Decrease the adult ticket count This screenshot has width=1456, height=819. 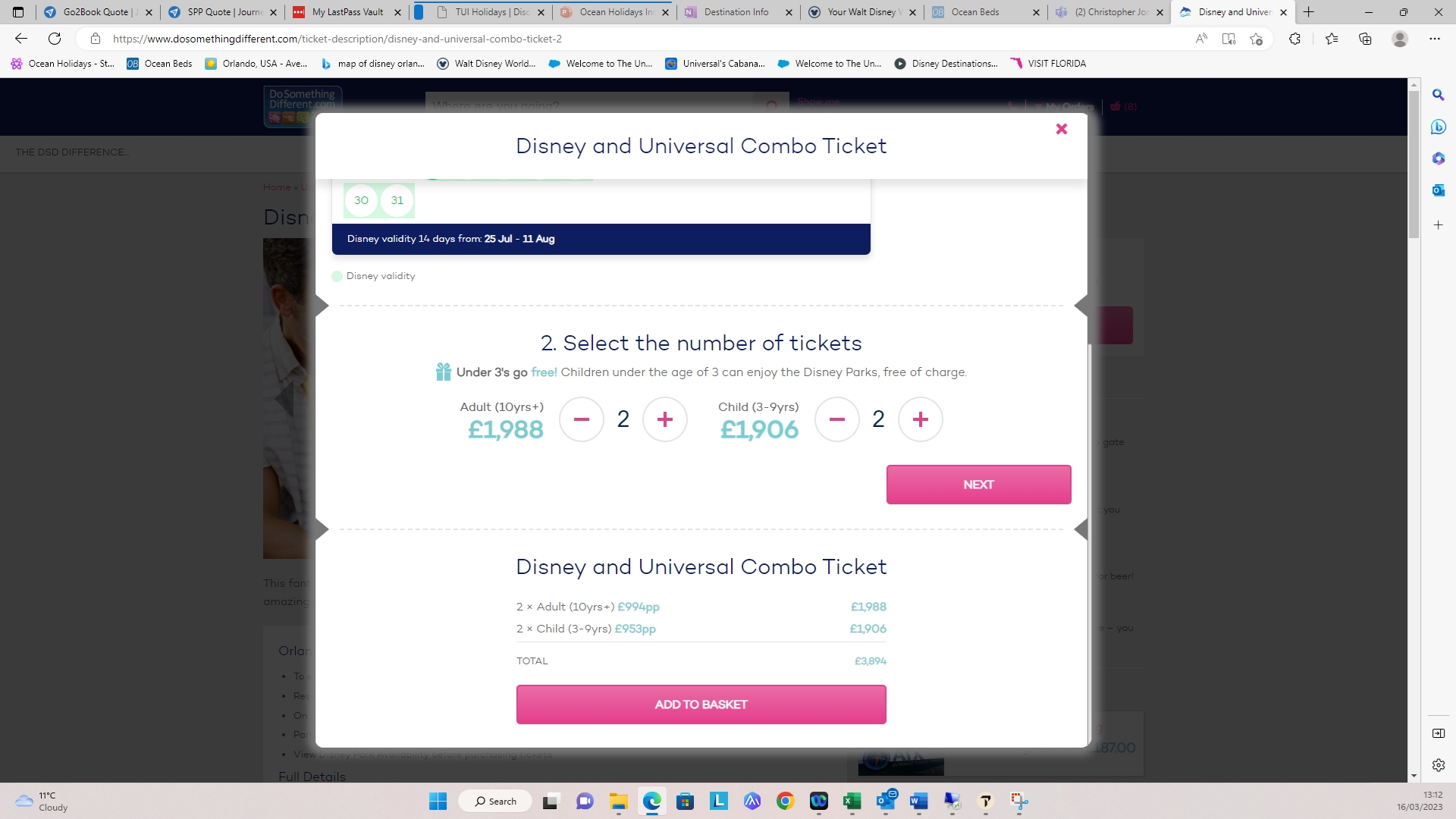(582, 419)
